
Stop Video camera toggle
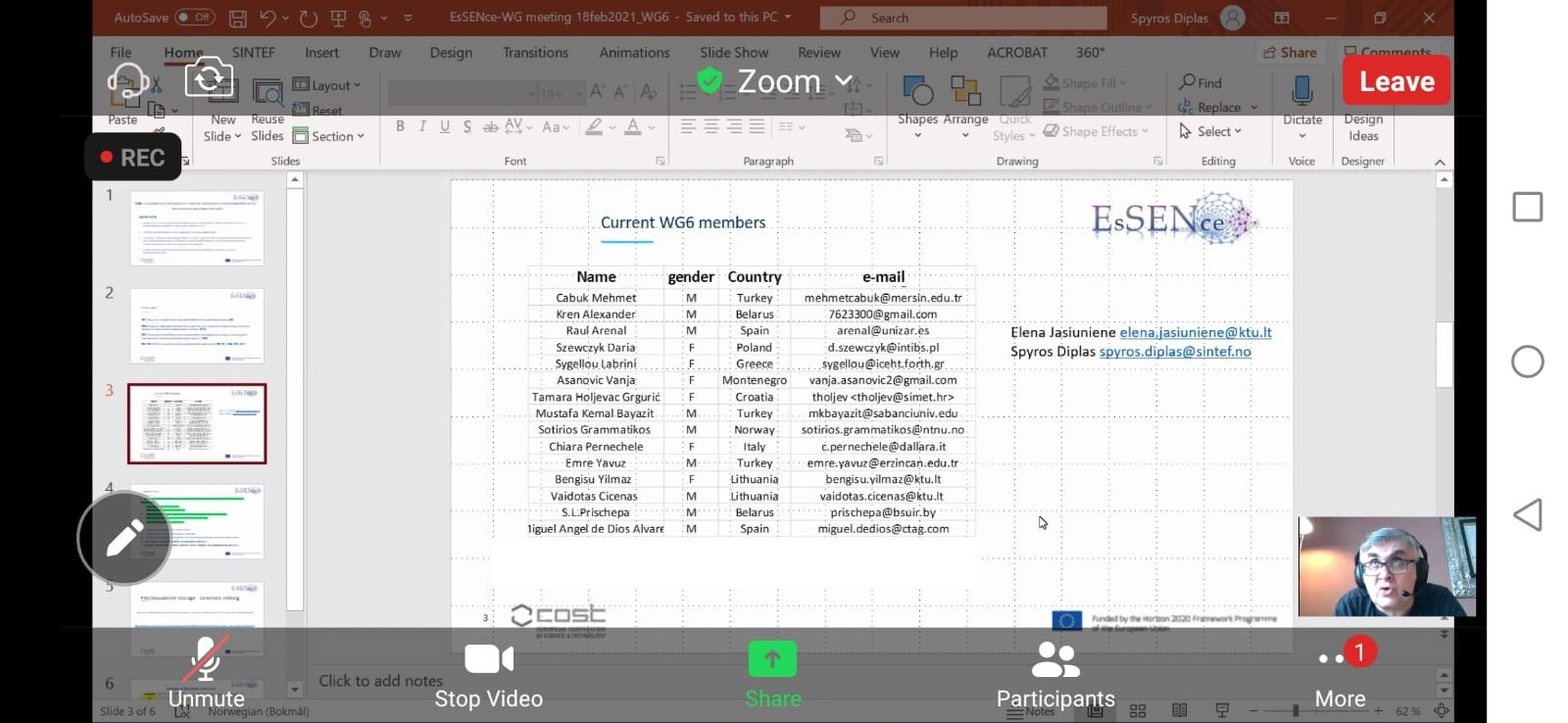488,674
